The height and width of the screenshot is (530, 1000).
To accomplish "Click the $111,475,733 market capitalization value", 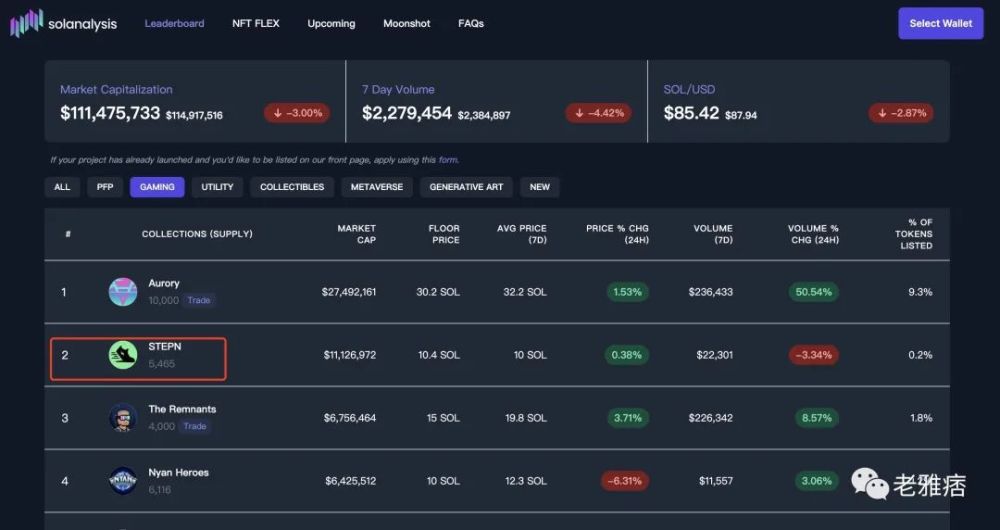I will tap(110, 113).
